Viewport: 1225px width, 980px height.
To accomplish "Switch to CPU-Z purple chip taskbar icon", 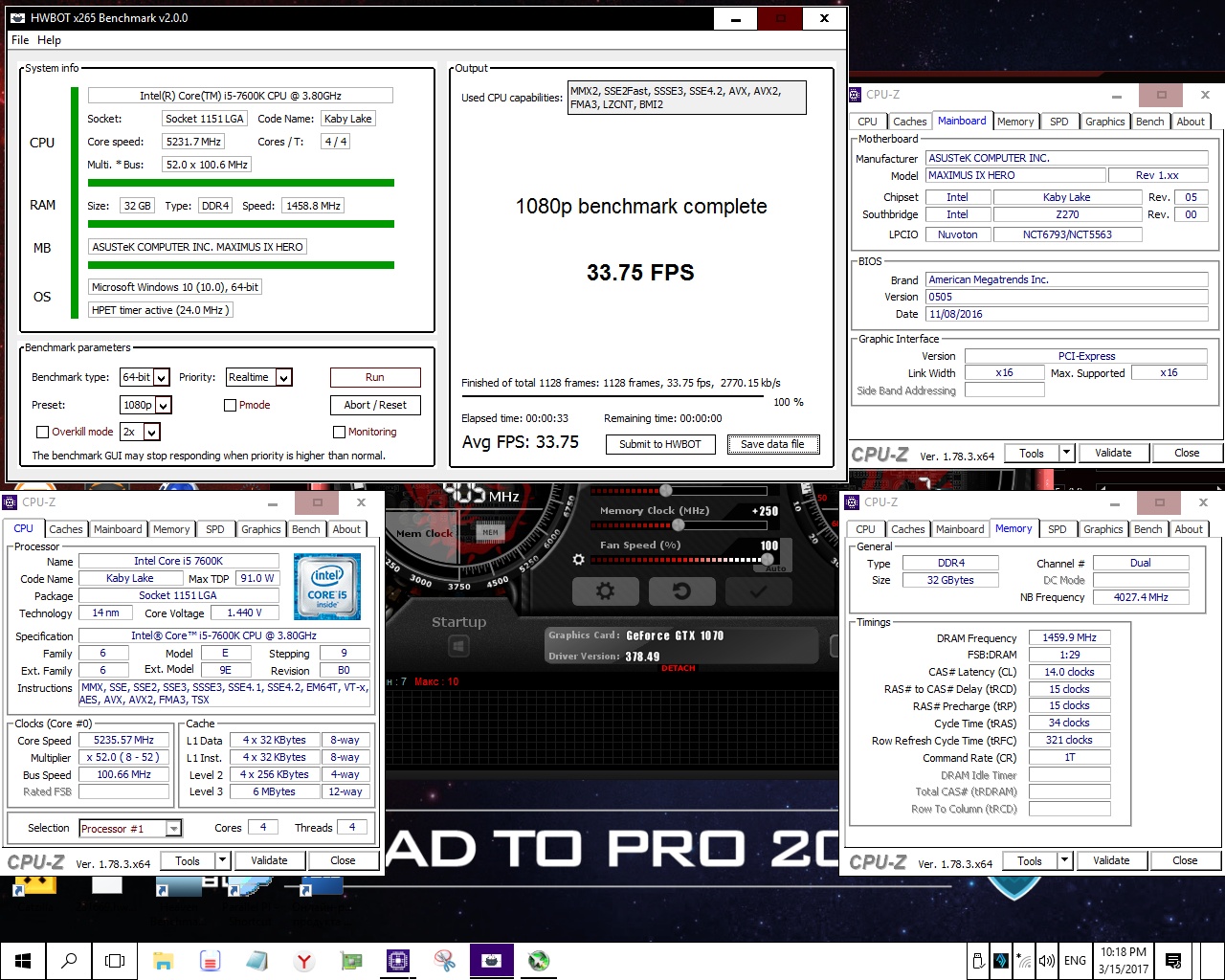I will [397, 961].
